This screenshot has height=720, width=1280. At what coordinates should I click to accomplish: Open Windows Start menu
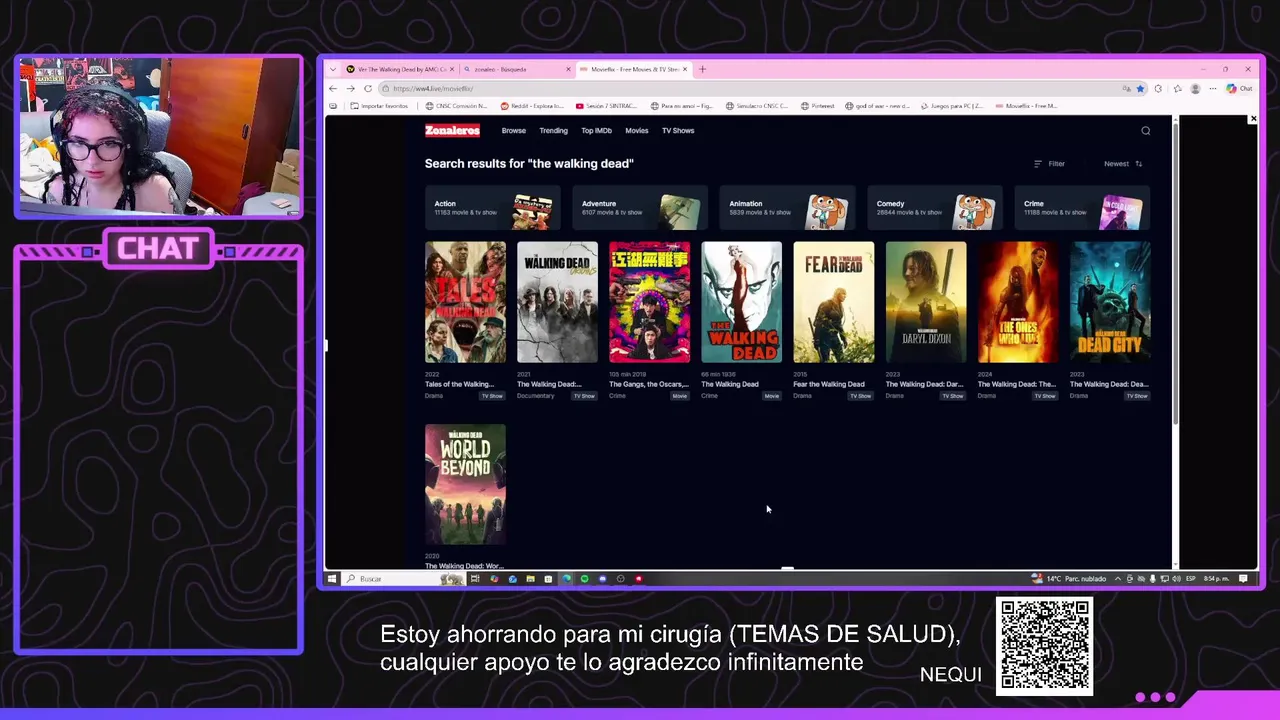(332, 579)
